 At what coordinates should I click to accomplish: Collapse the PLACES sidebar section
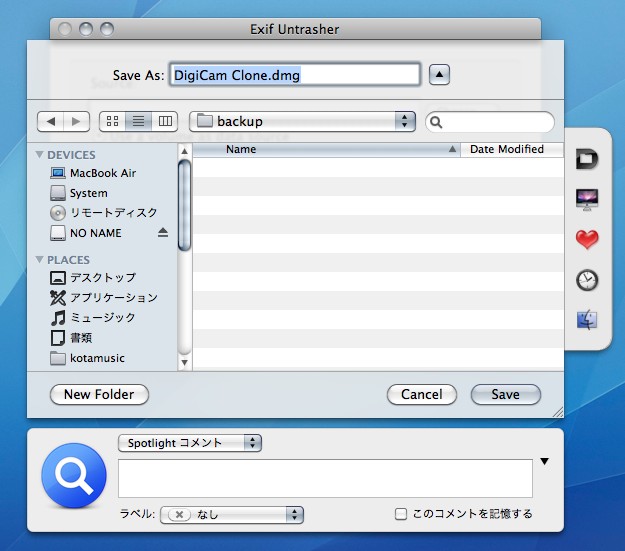tap(40, 260)
